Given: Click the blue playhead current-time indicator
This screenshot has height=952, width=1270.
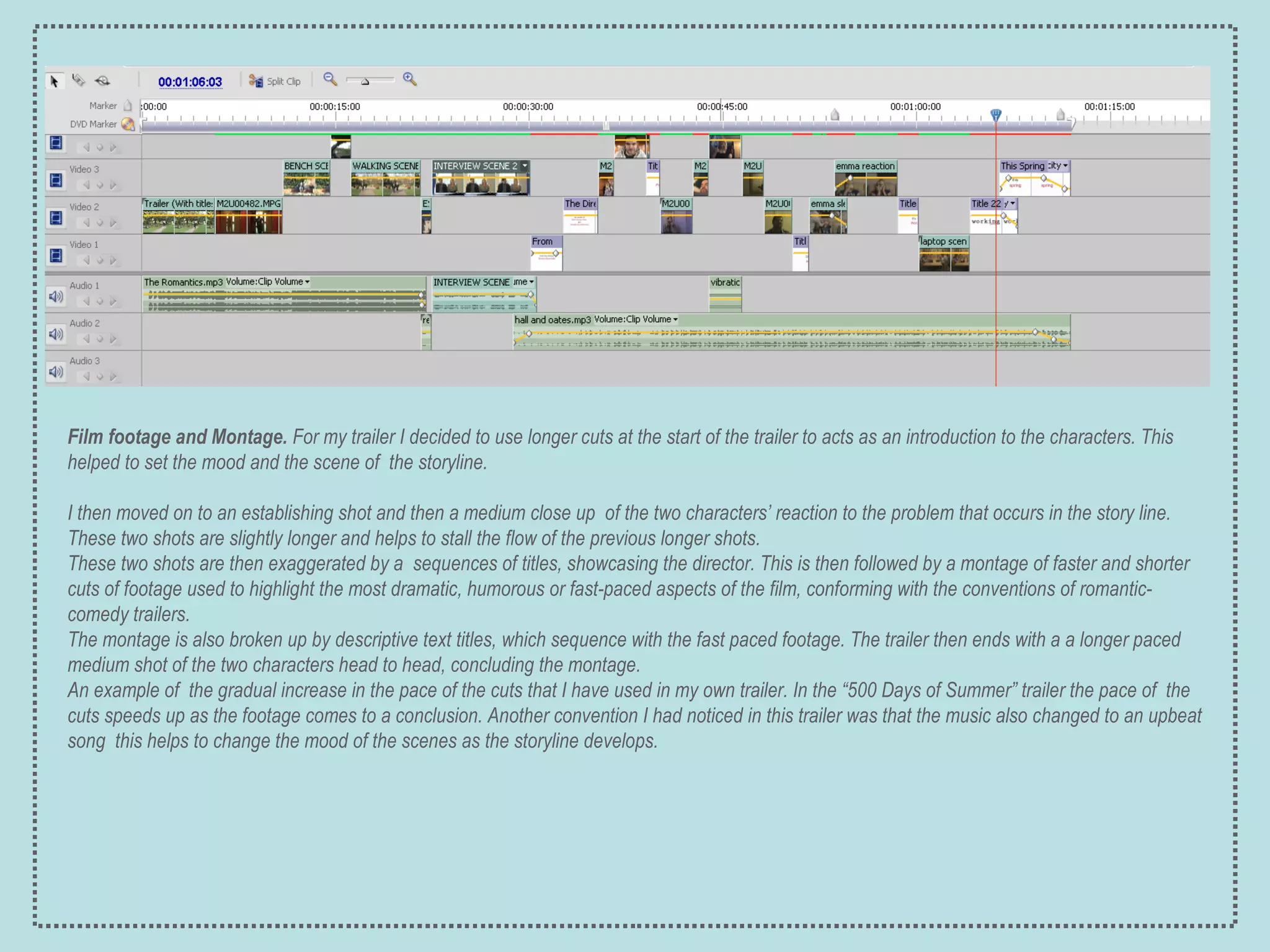Looking at the screenshot, I should (996, 115).
